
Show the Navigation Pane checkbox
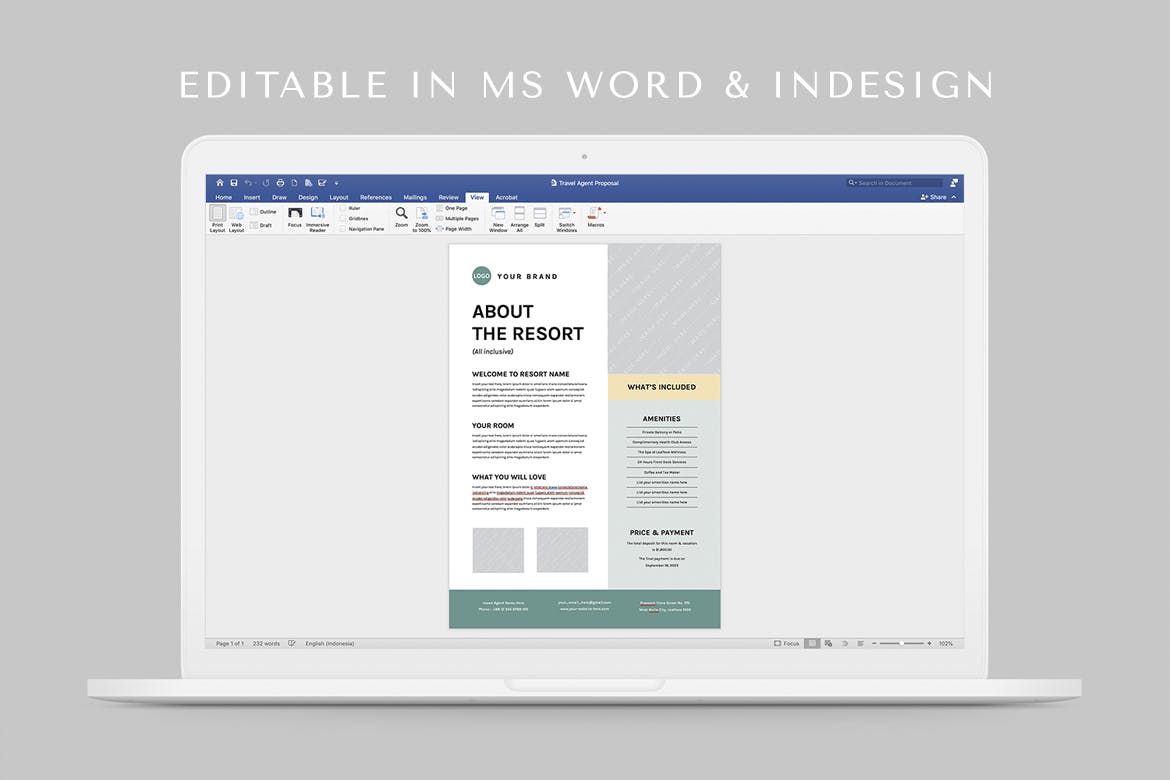343,229
